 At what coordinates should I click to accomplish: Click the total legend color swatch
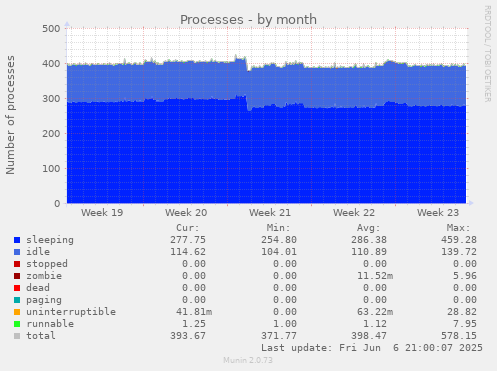(x=17, y=336)
